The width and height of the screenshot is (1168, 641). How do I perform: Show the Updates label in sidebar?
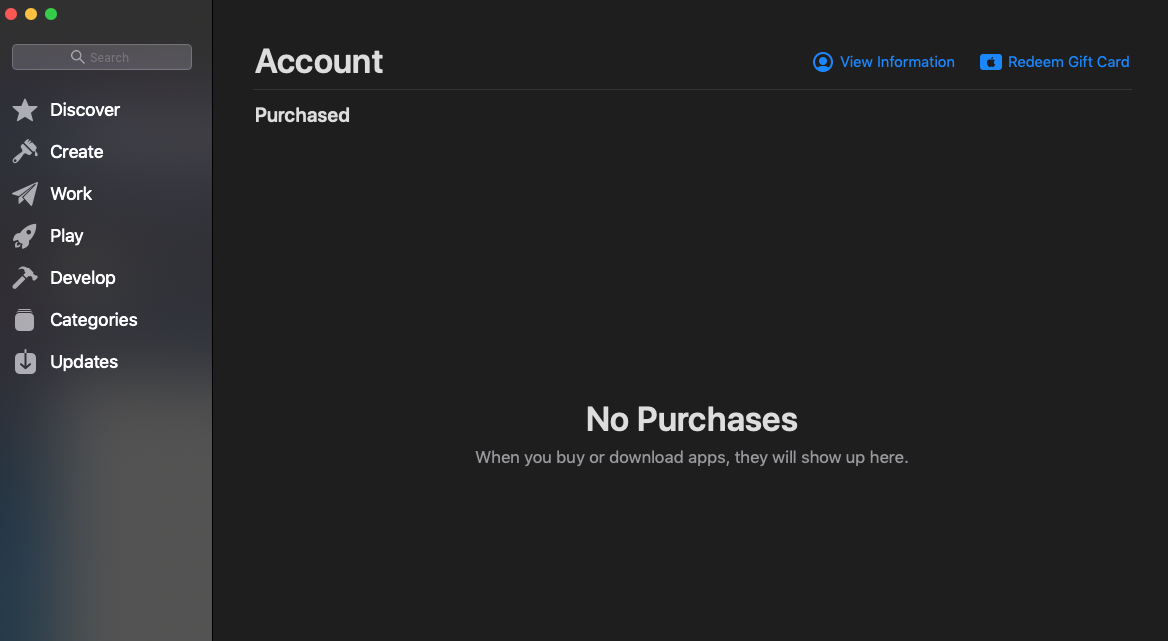(84, 362)
